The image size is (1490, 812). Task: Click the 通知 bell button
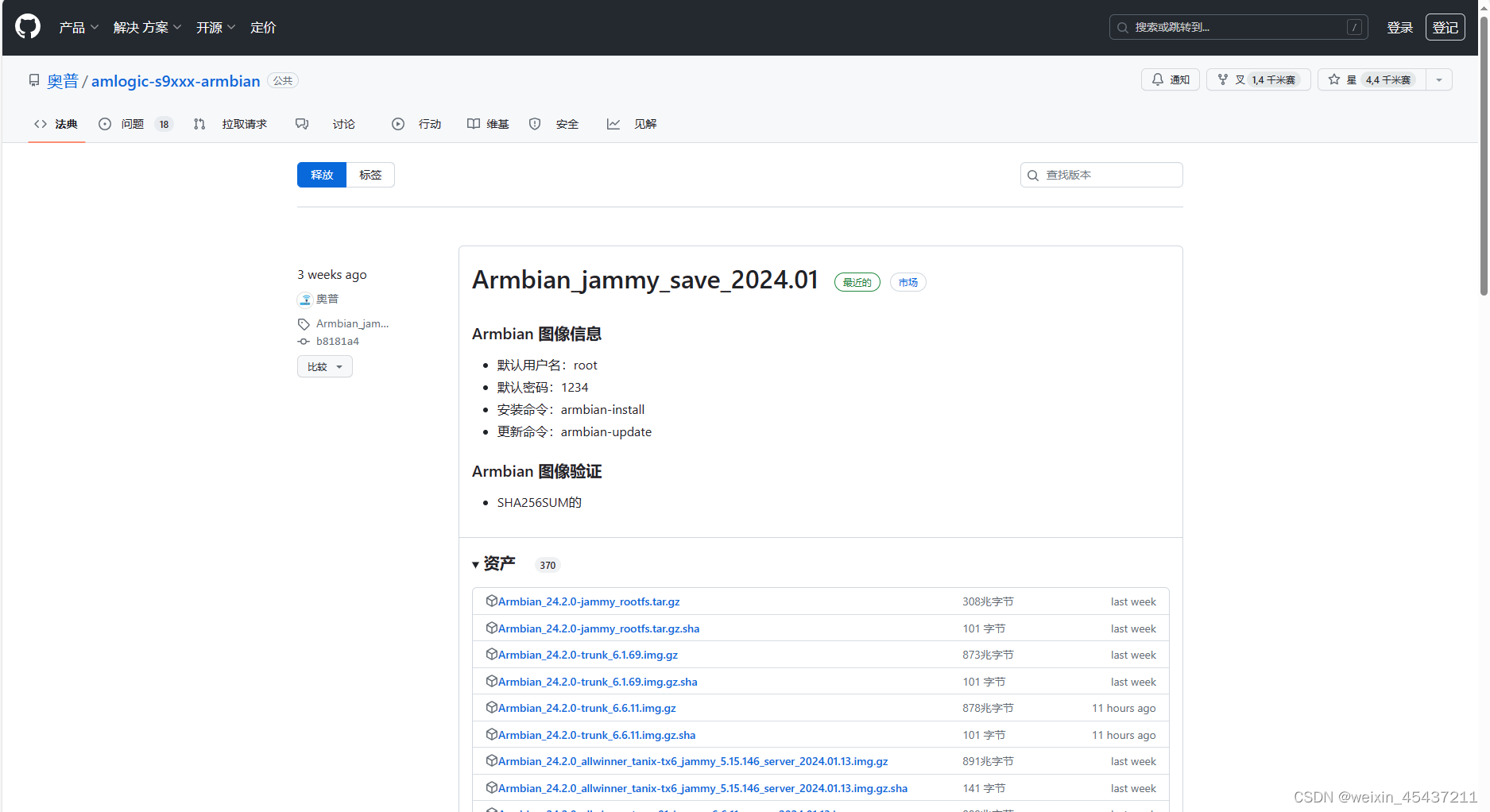point(1171,79)
